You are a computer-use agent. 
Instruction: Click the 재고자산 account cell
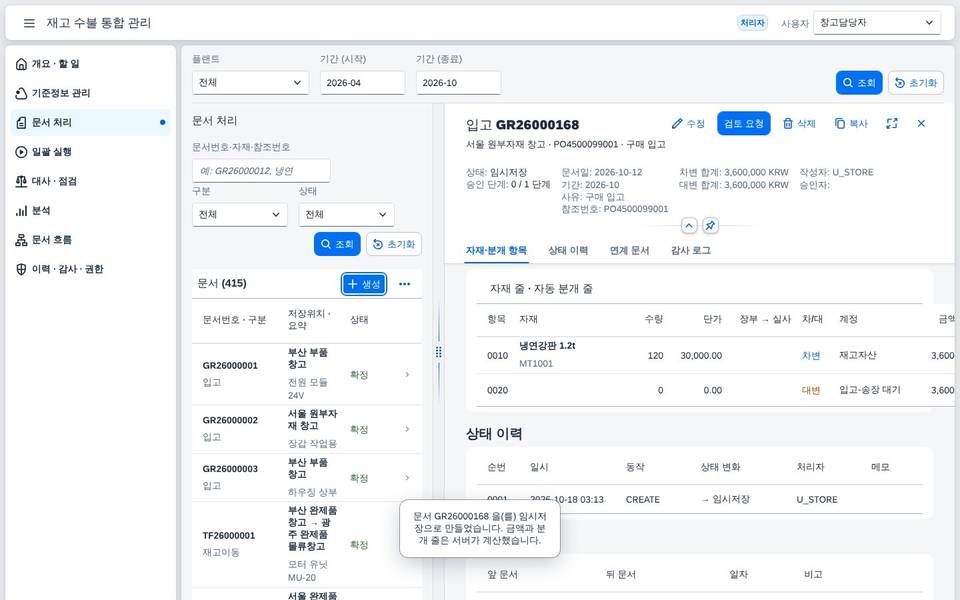tap(858, 355)
